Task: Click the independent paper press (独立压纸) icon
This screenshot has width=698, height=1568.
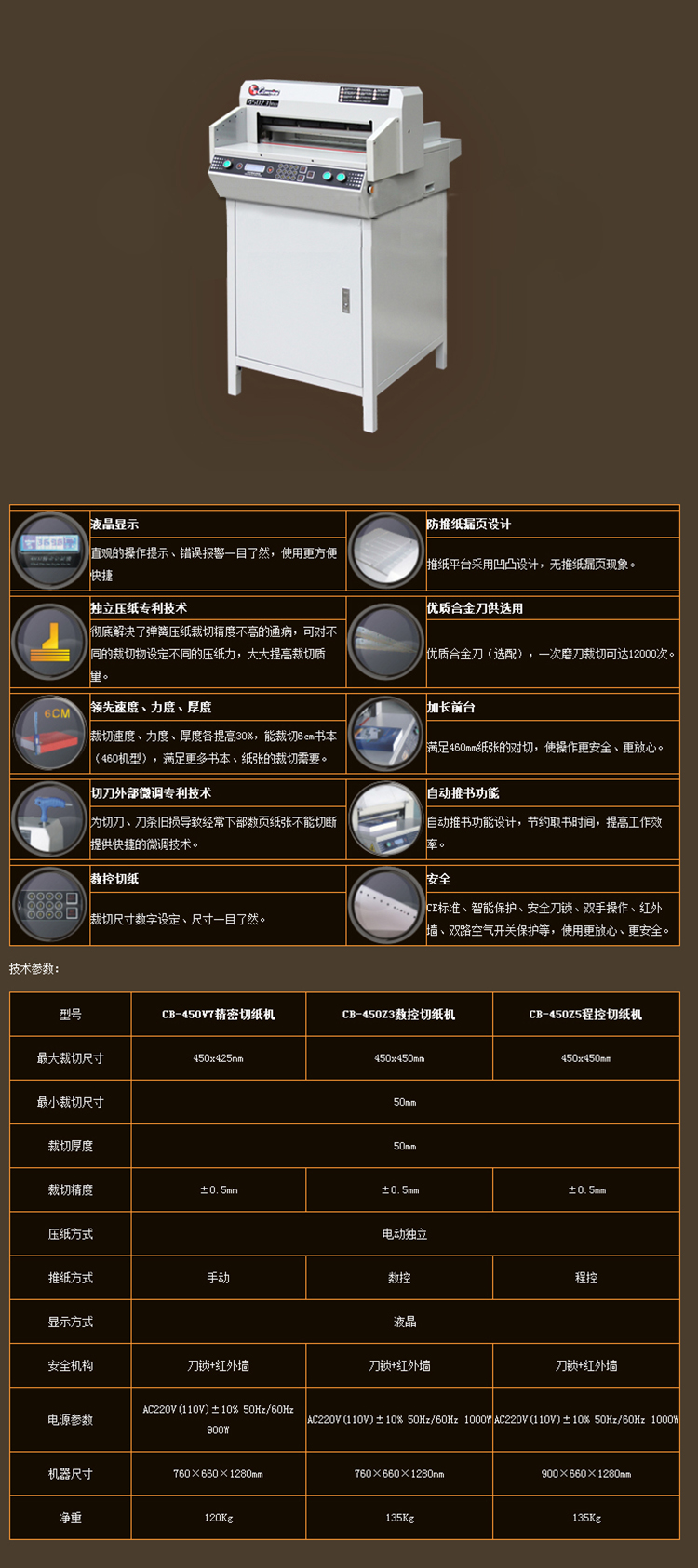Action: (50, 642)
